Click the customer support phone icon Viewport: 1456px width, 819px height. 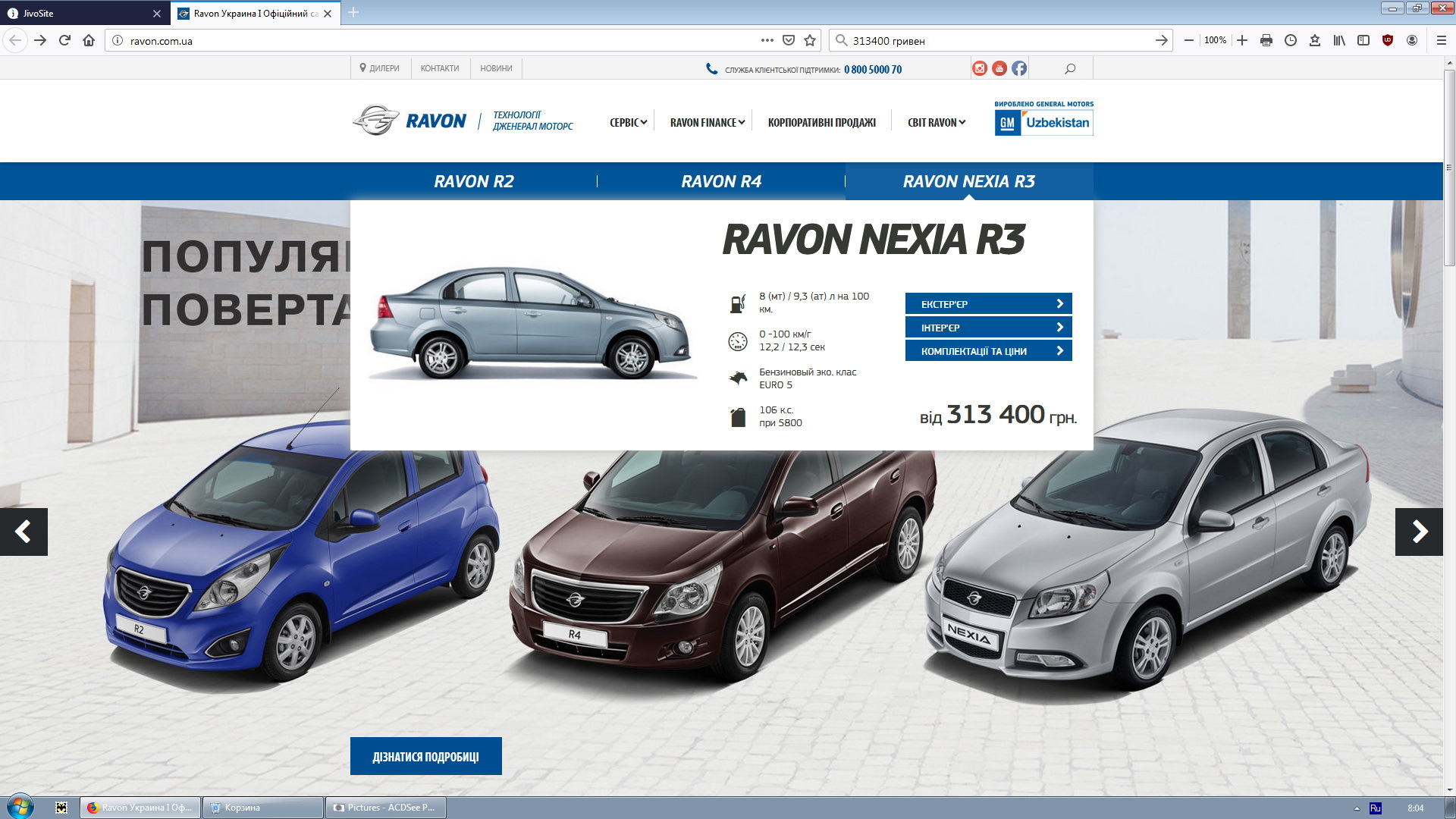point(711,68)
